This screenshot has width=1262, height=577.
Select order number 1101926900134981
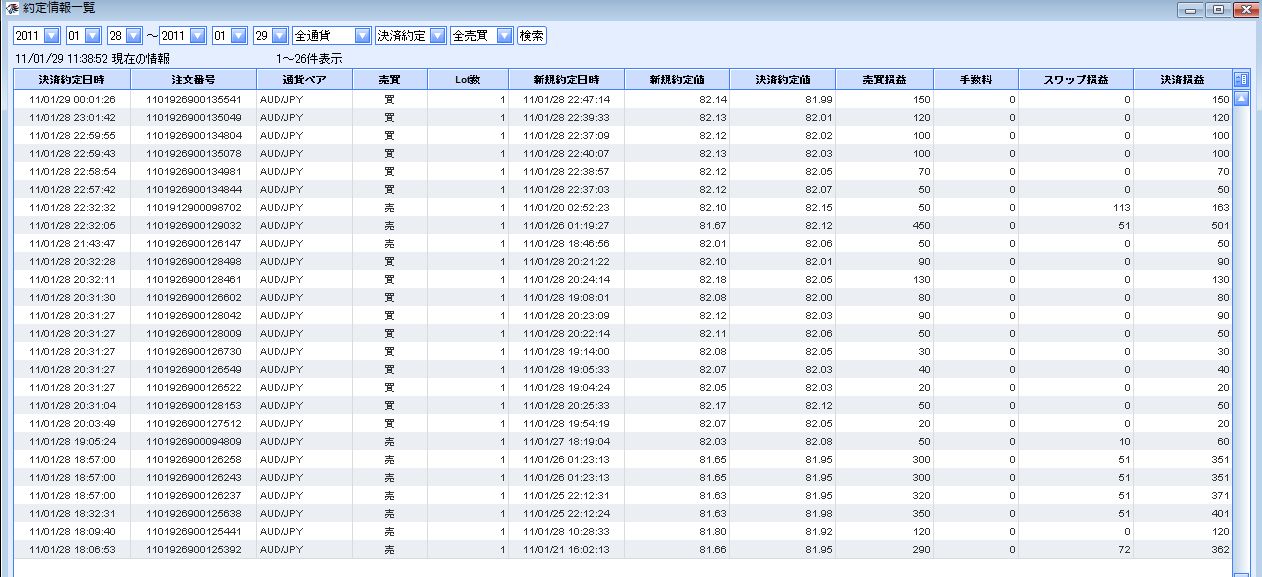(193, 171)
